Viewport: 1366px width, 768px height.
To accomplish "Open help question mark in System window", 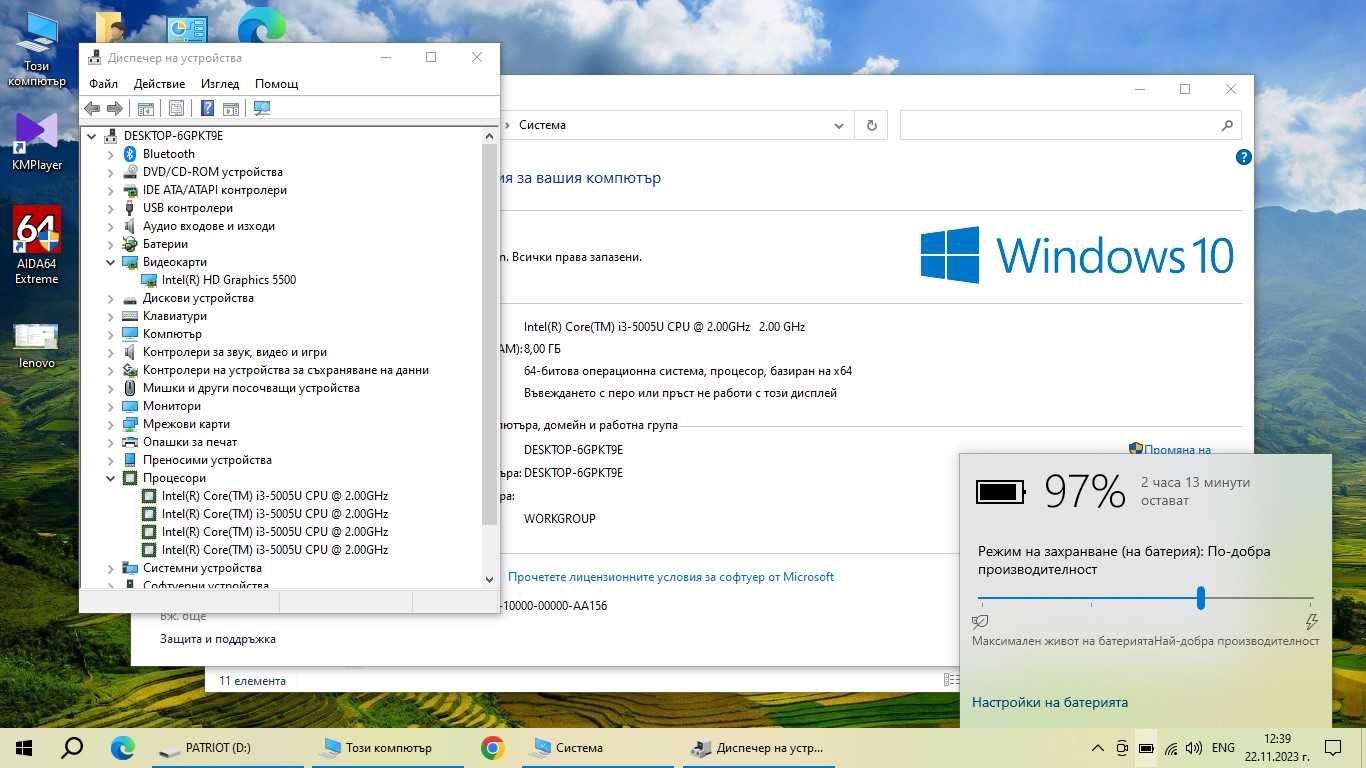I will 1243,157.
